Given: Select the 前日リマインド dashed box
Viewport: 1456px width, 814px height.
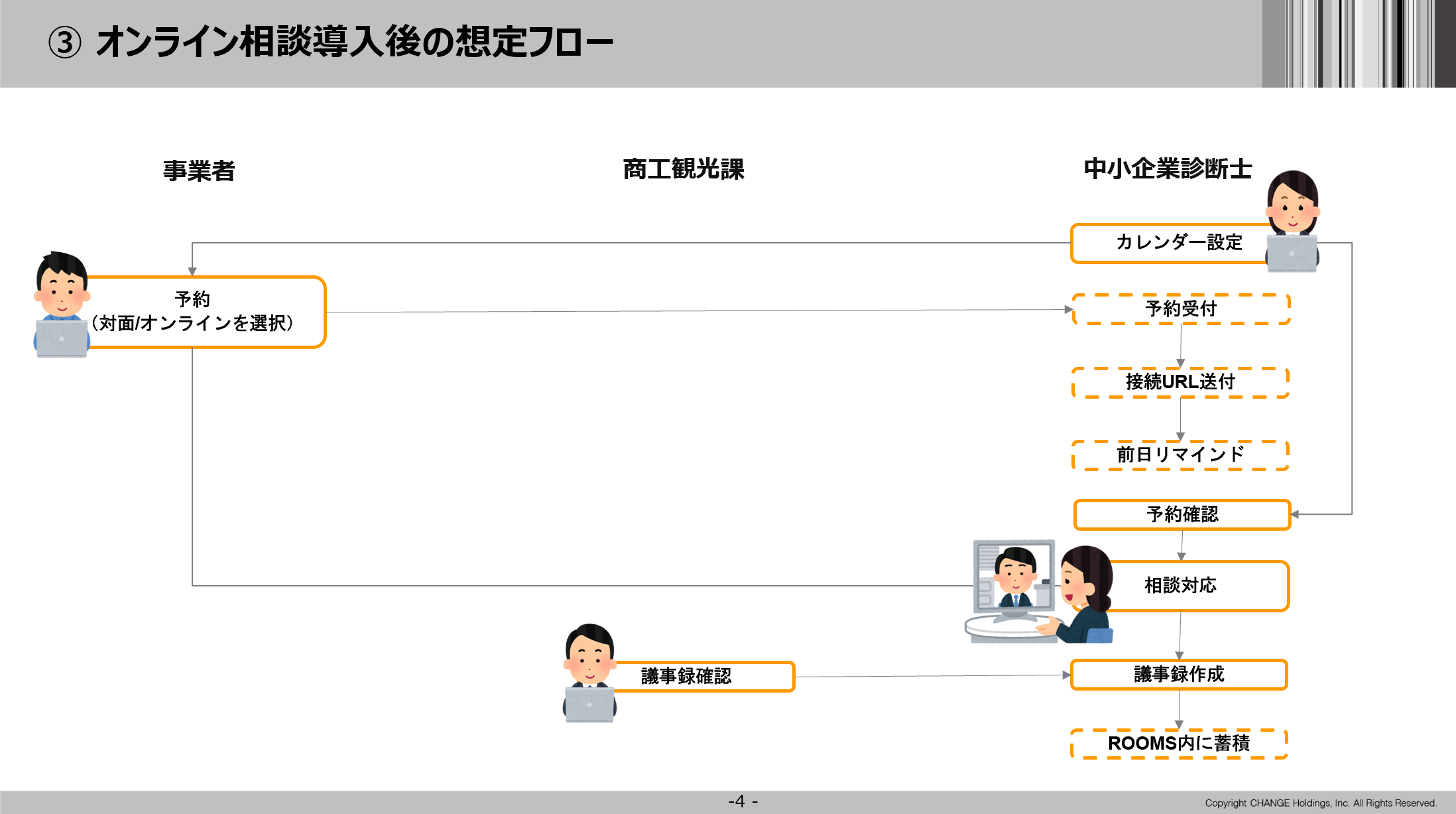Looking at the screenshot, I should (x=1180, y=455).
